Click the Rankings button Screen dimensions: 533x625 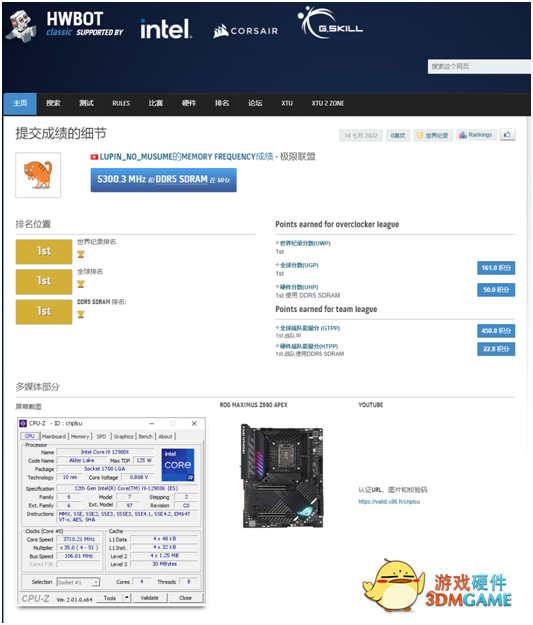coord(476,135)
